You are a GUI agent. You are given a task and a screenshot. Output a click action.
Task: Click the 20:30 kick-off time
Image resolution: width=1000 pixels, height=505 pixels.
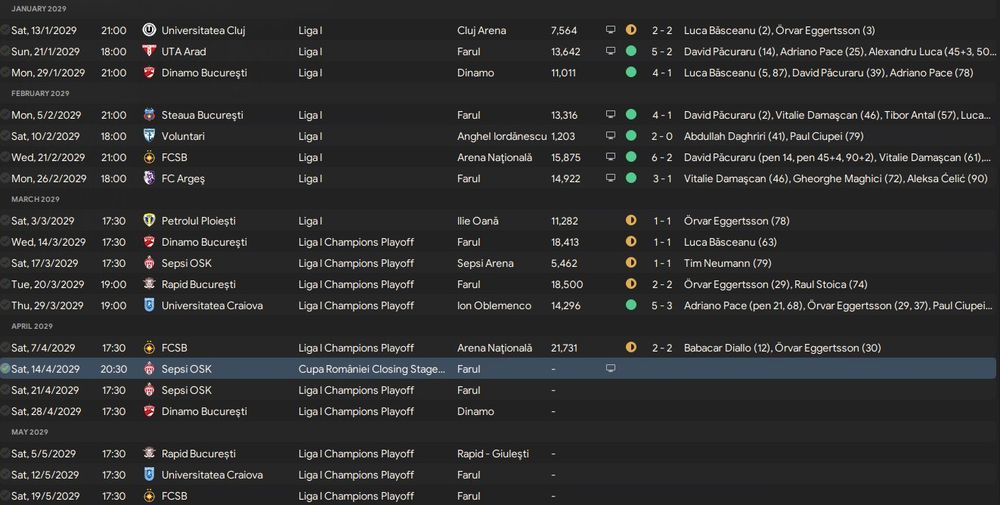point(114,369)
